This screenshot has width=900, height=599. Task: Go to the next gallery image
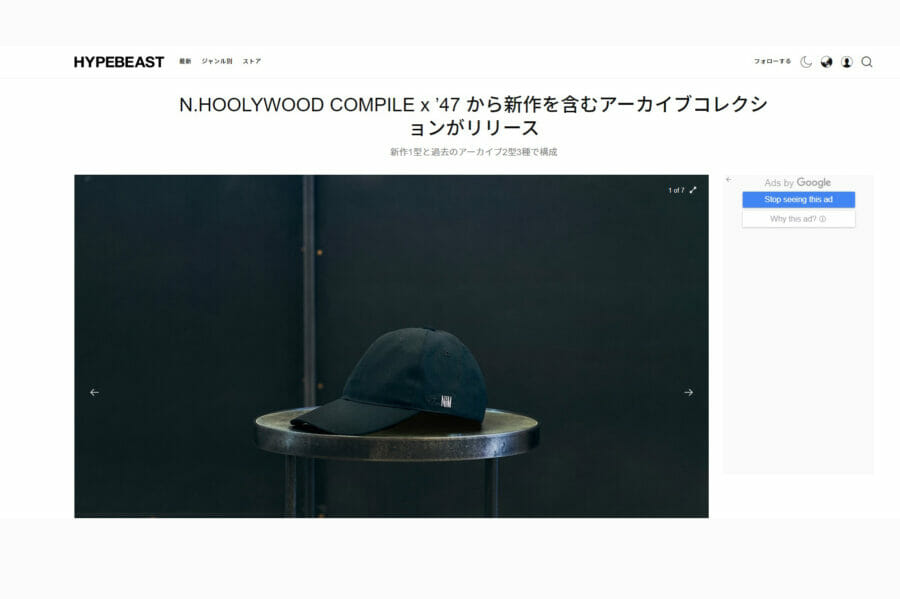(688, 392)
